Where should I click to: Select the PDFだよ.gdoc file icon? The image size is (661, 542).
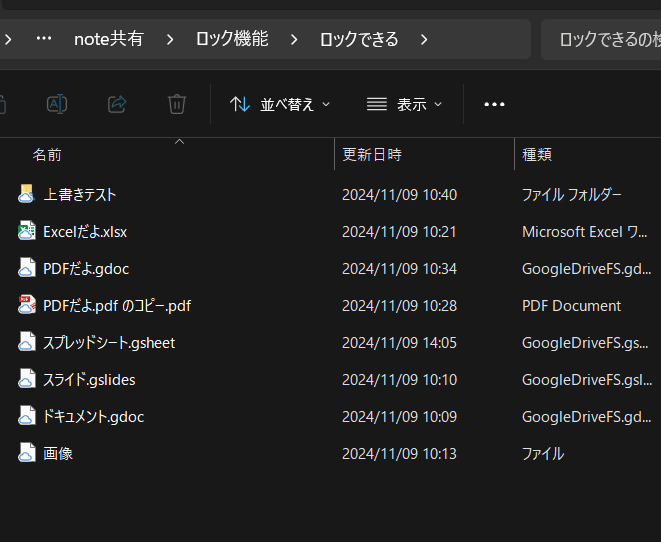pyautogui.click(x=27, y=268)
